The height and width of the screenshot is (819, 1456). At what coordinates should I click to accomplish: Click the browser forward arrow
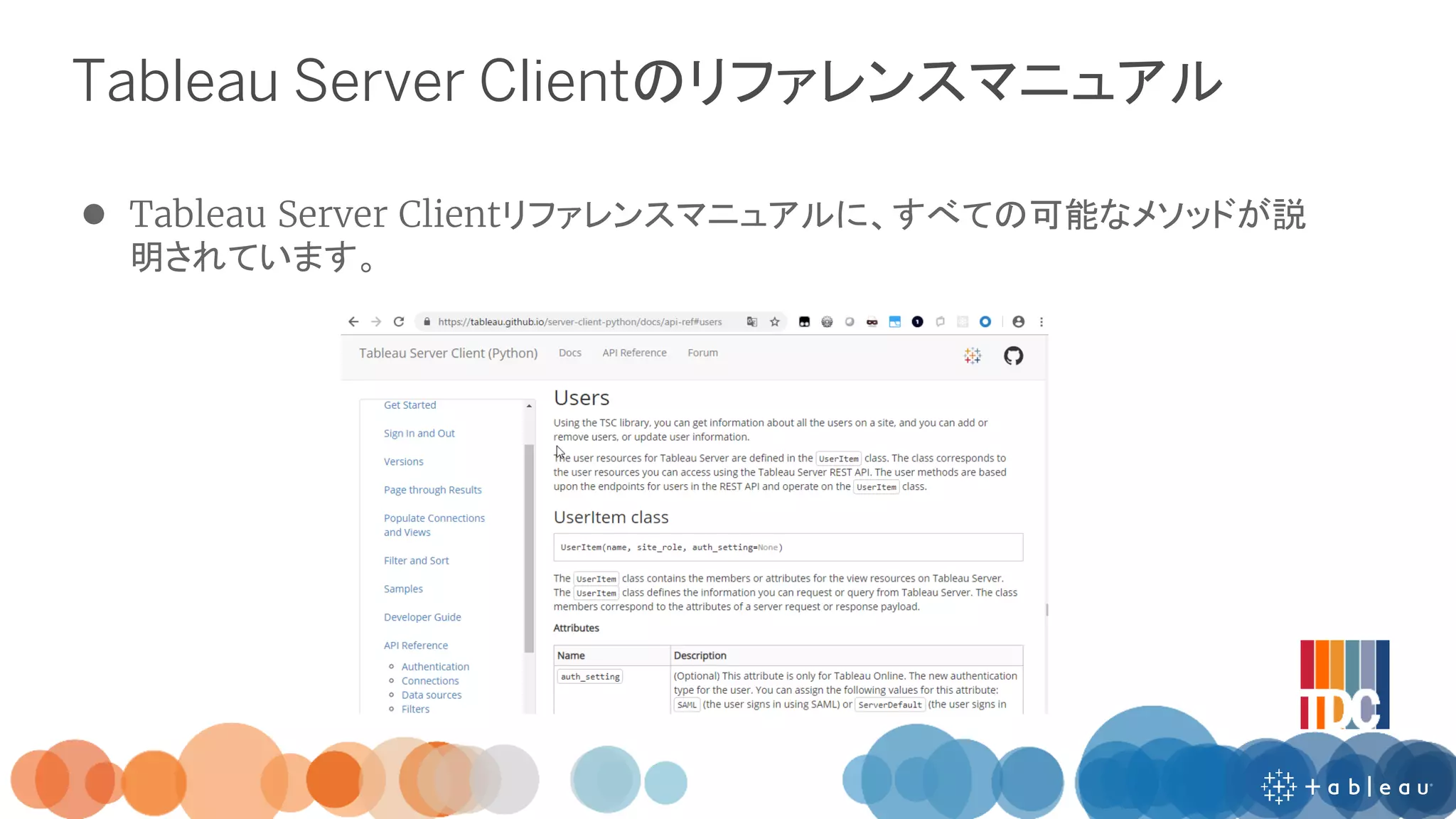pyautogui.click(x=376, y=322)
